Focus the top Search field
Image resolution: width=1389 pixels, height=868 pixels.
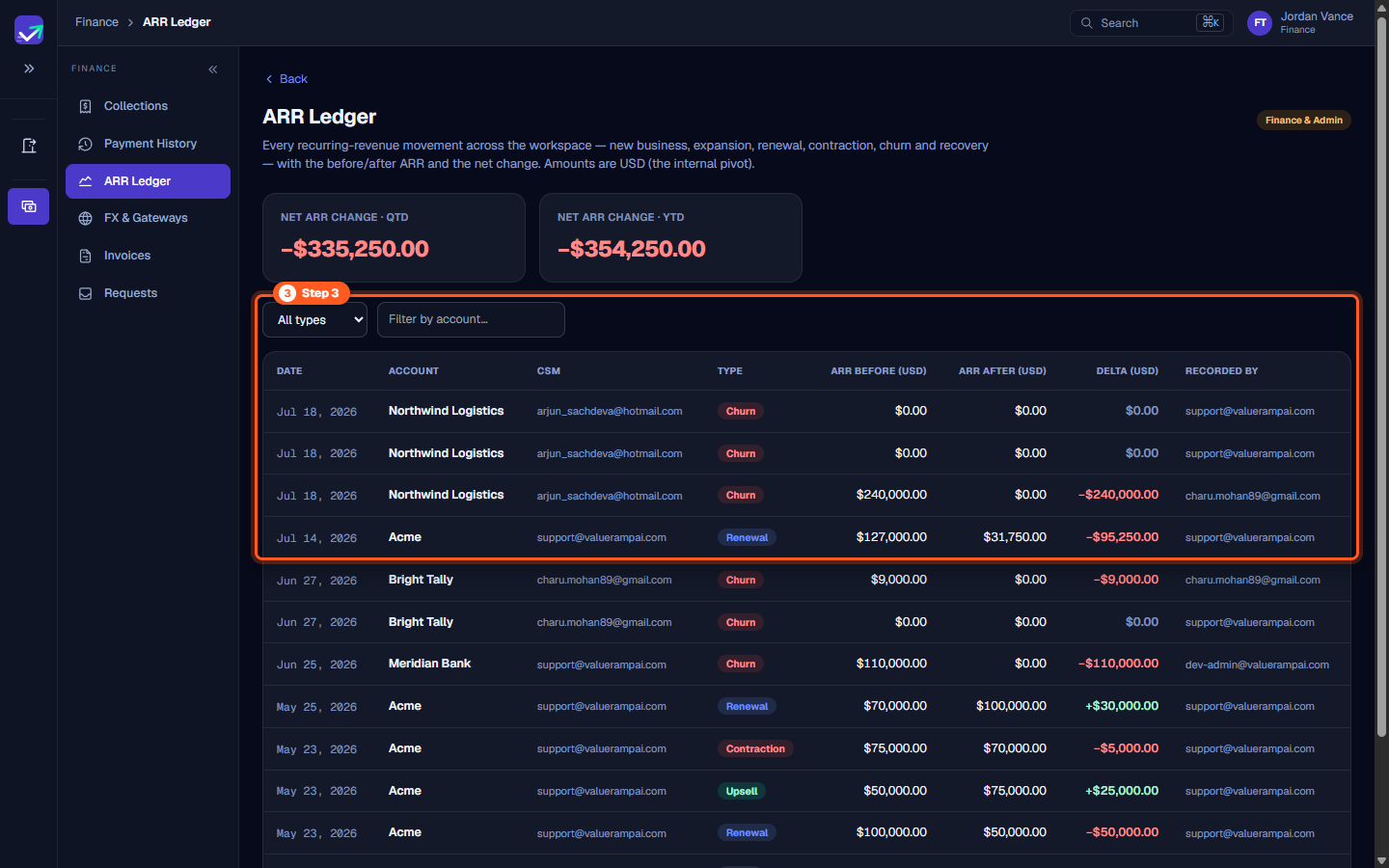click(x=1151, y=23)
